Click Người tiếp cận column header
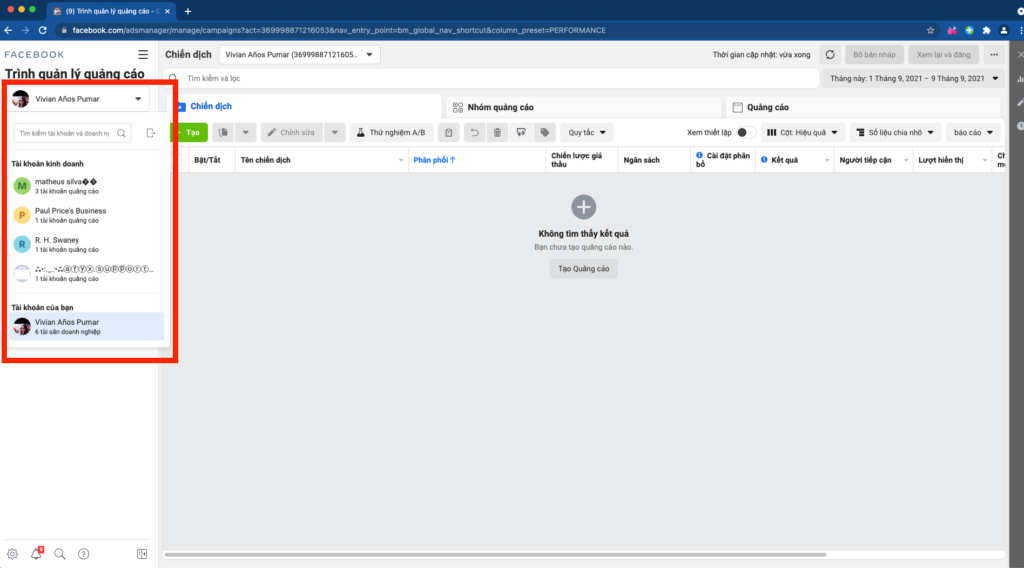 pos(873,160)
